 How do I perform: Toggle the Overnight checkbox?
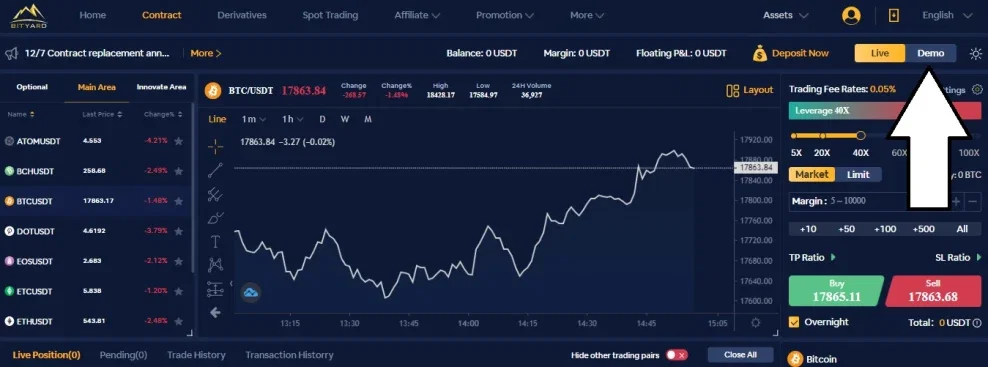[794, 322]
